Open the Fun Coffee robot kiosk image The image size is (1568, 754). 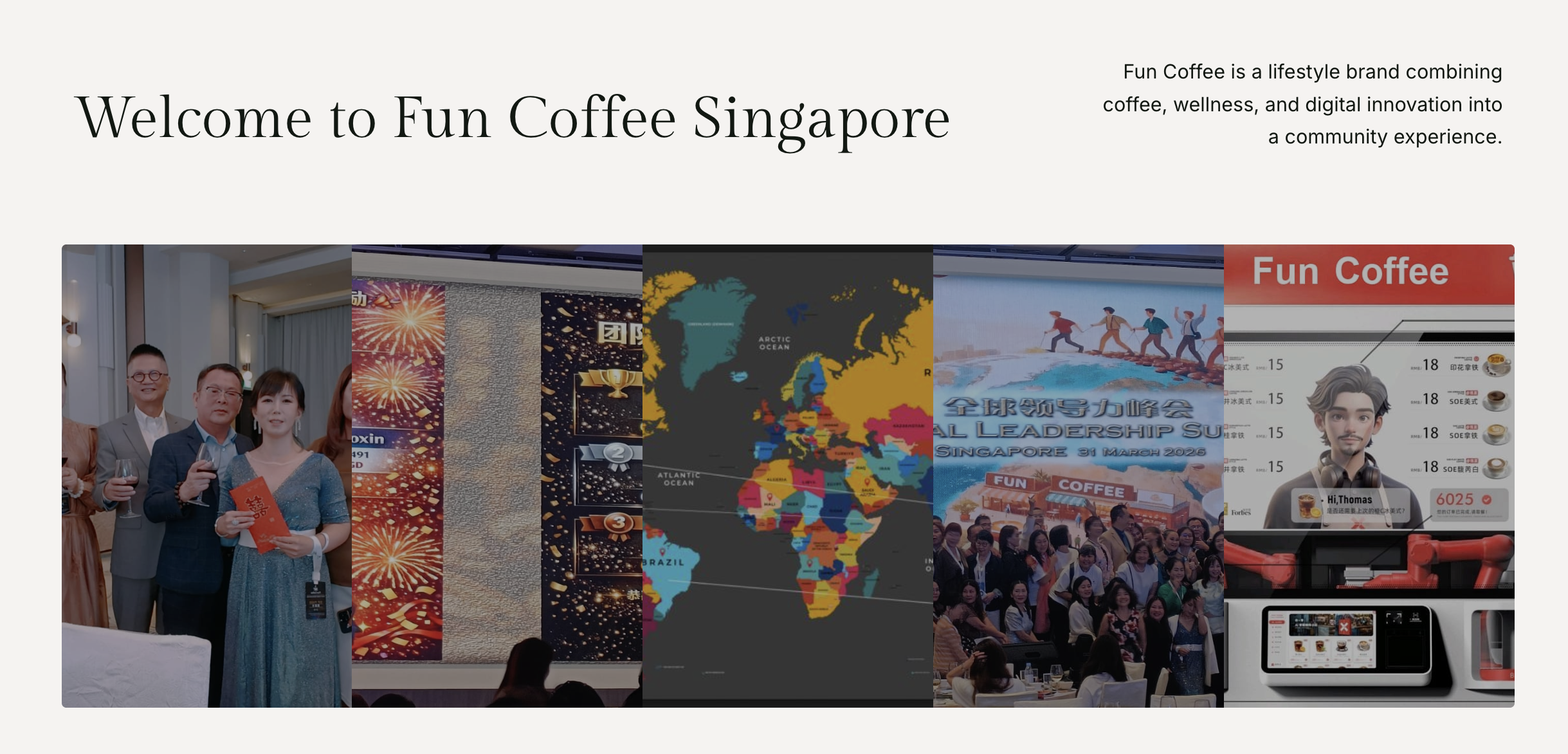[x=1369, y=476]
